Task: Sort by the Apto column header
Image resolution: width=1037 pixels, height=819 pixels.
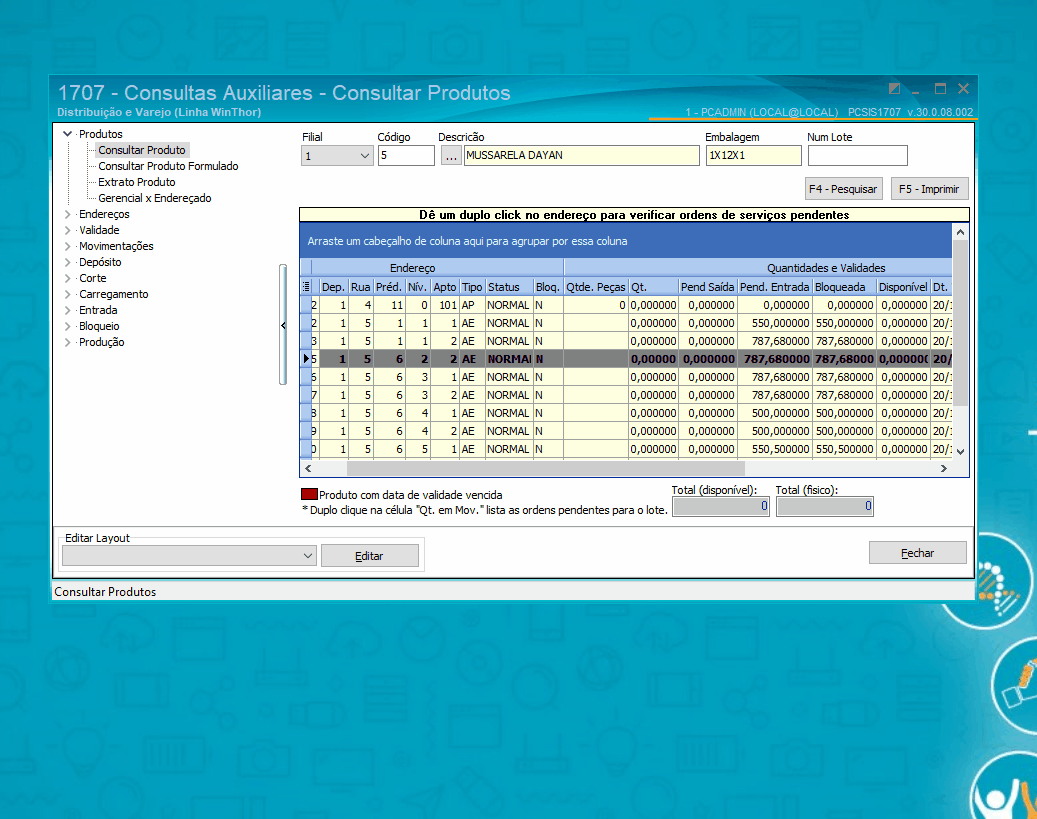Action: [445, 287]
